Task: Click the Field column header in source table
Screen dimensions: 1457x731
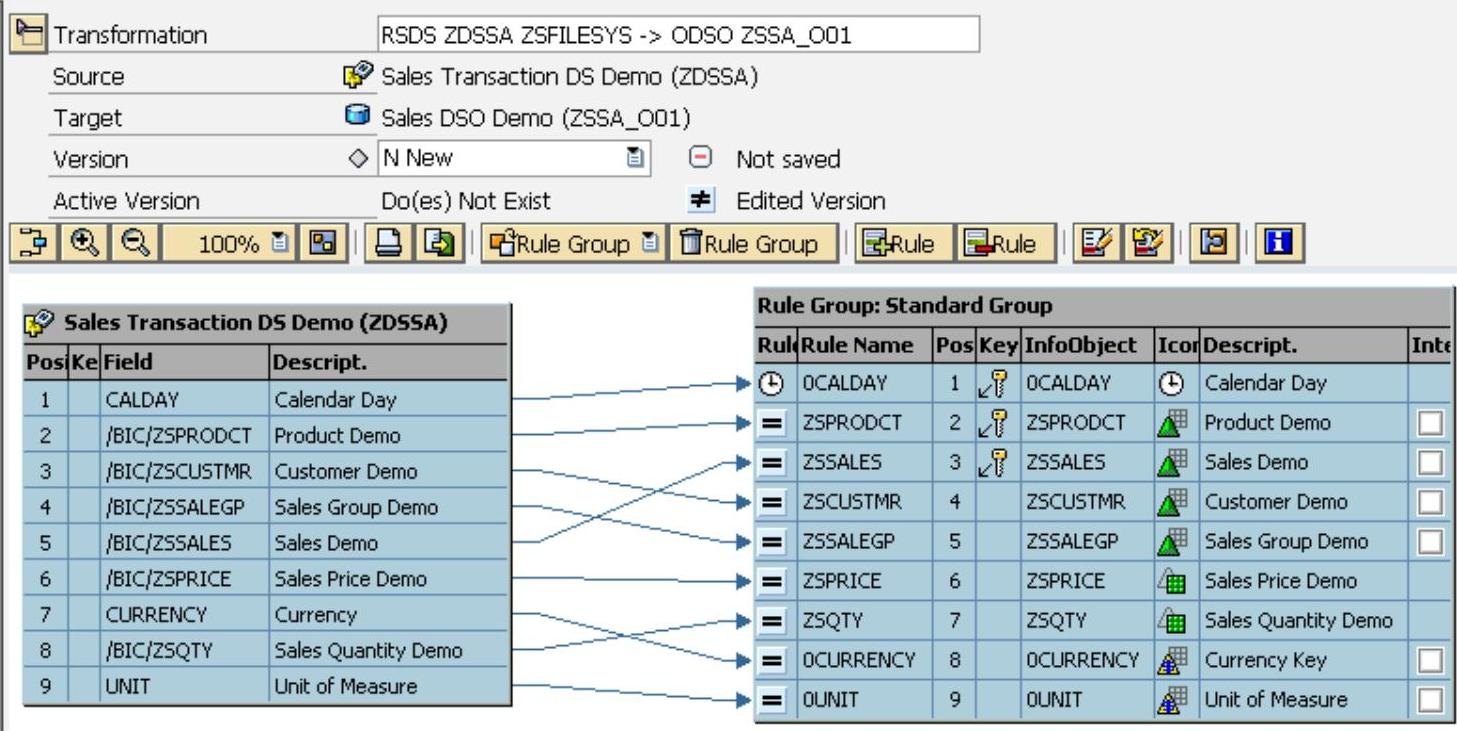Action: [185, 361]
